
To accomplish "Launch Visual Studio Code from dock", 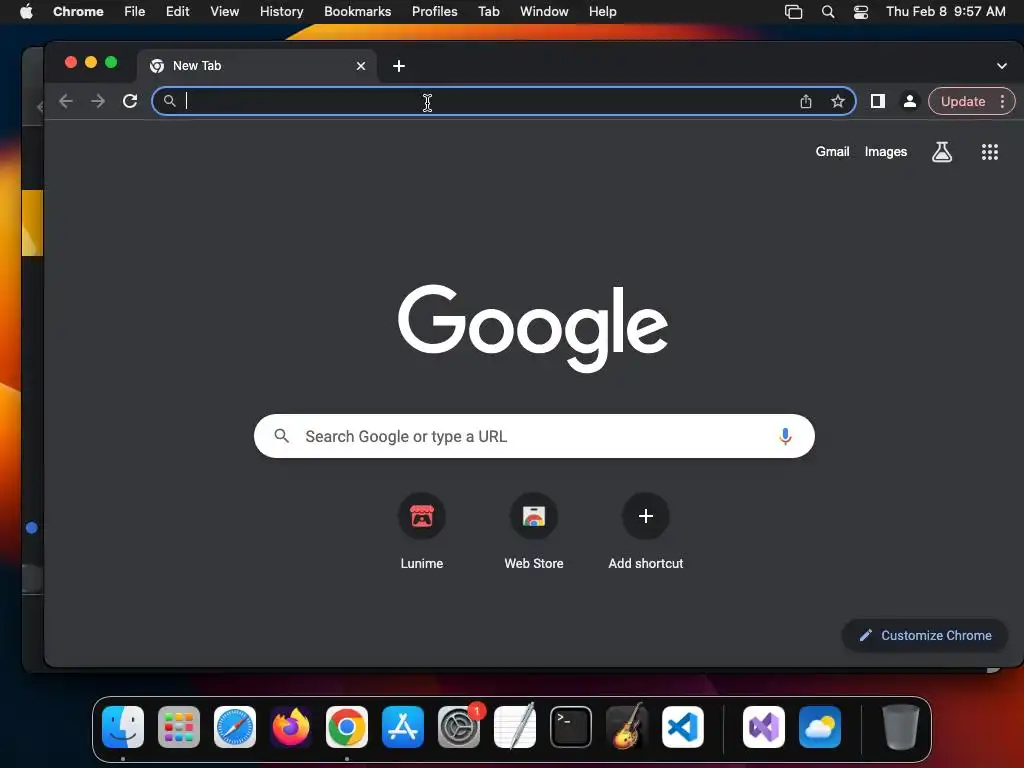I will coord(683,727).
